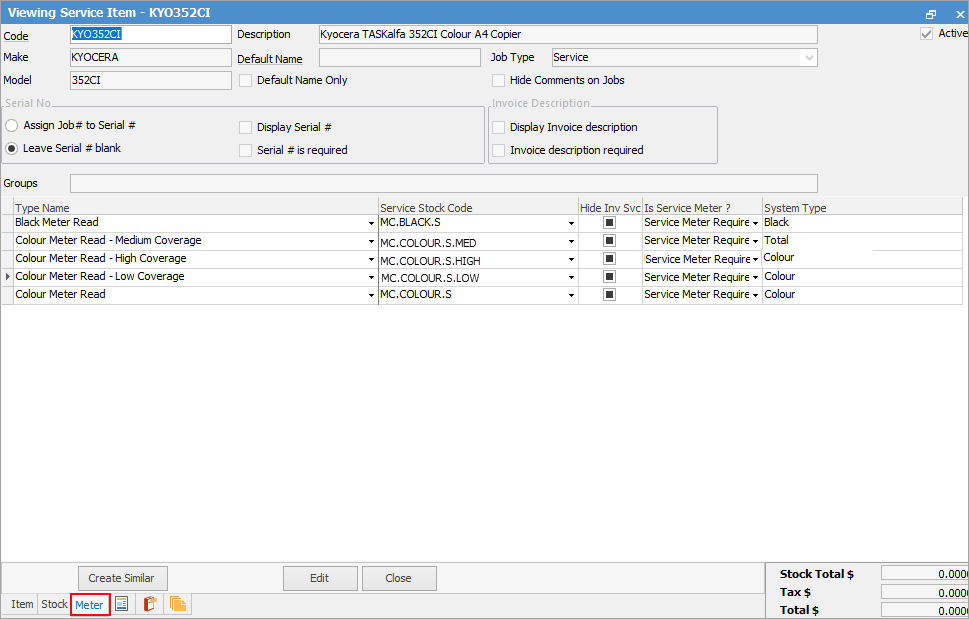
Task: Toggle Hide Inv Svc for MC.COLOUR.S row
Action: tap(610, 295)
